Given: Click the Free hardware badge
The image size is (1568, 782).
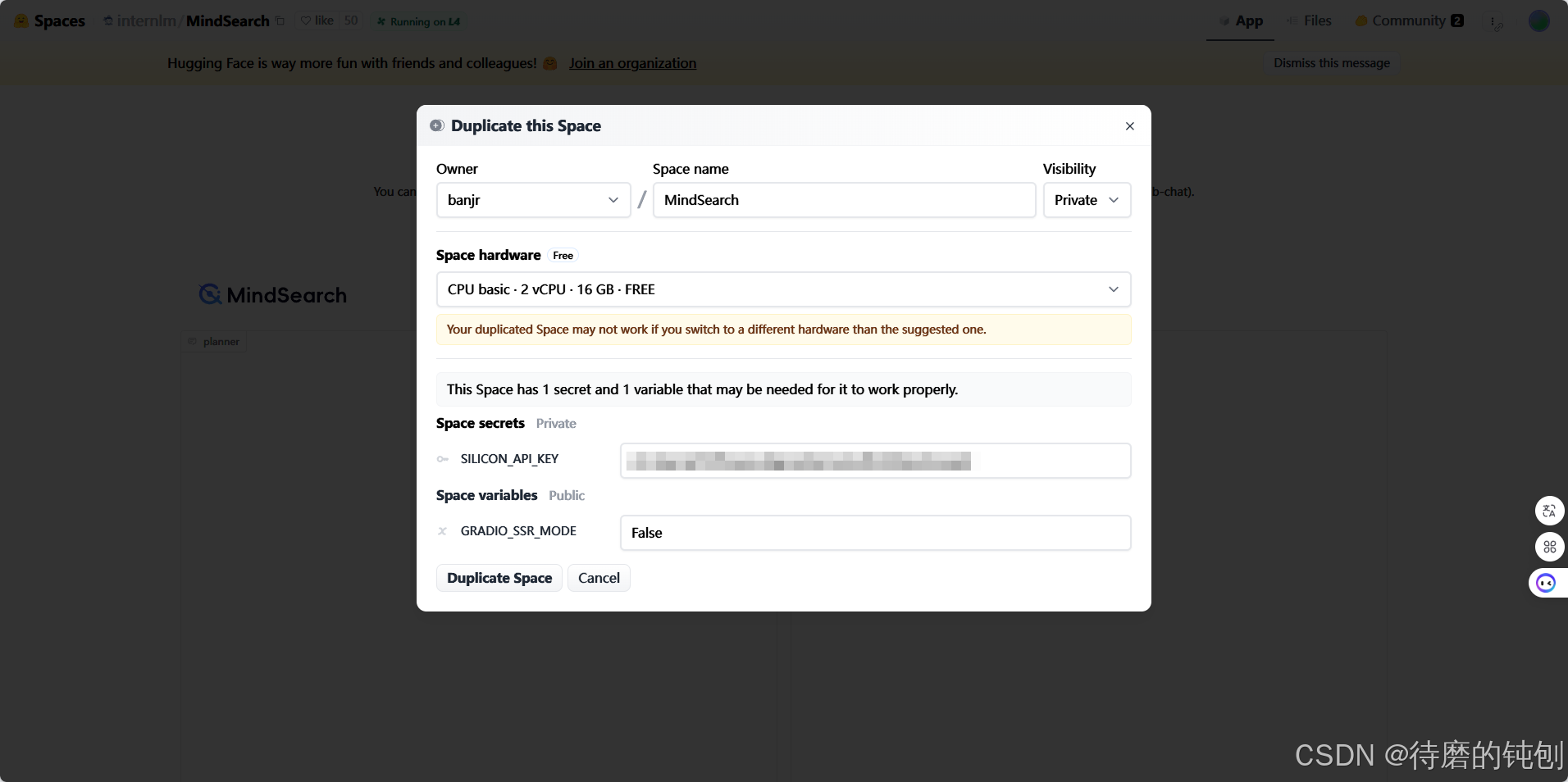Looking at the screenshot, I should [x=563, y=256].
